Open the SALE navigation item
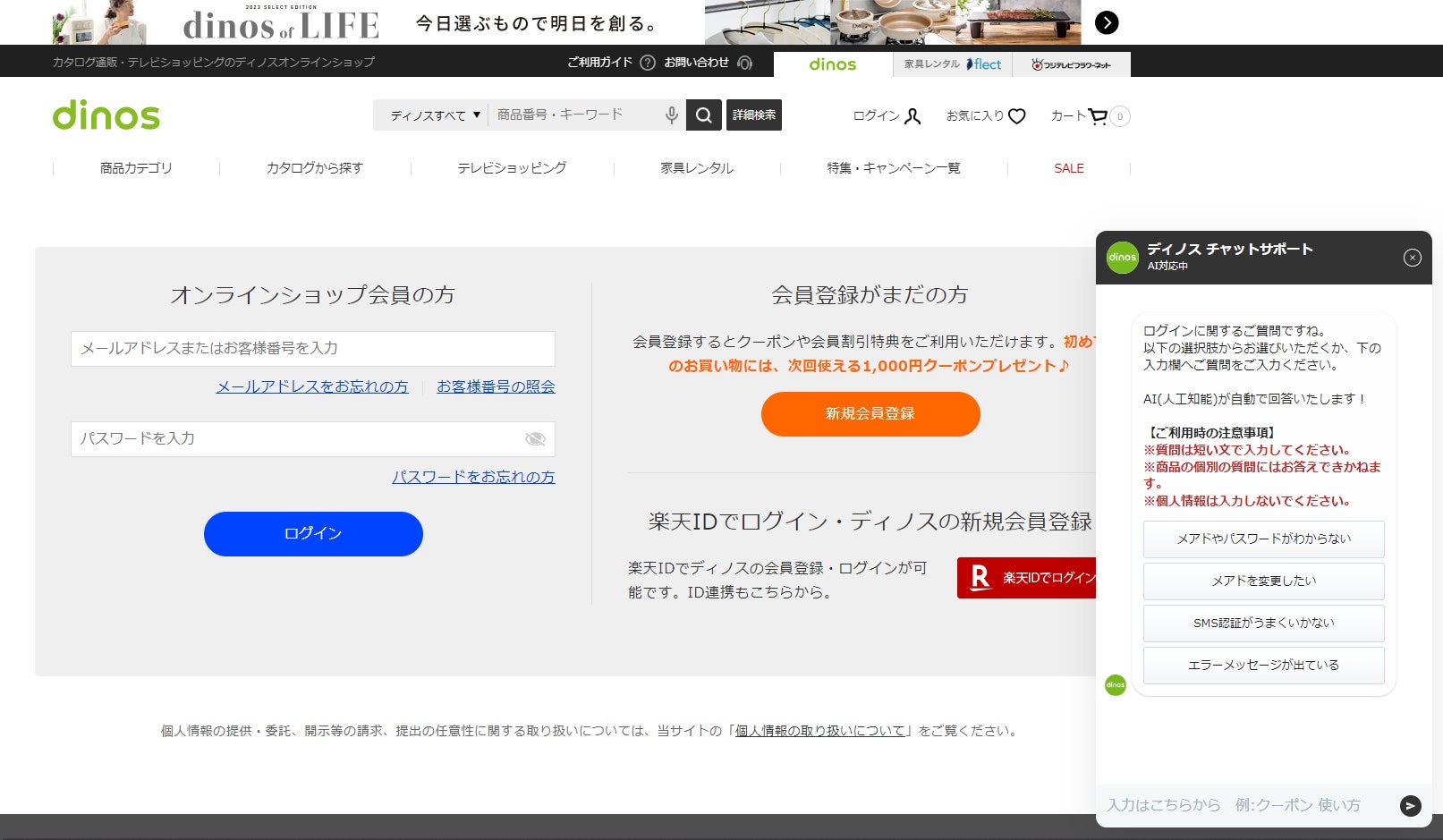The image size is (1443, 840). pos(1069,168)
